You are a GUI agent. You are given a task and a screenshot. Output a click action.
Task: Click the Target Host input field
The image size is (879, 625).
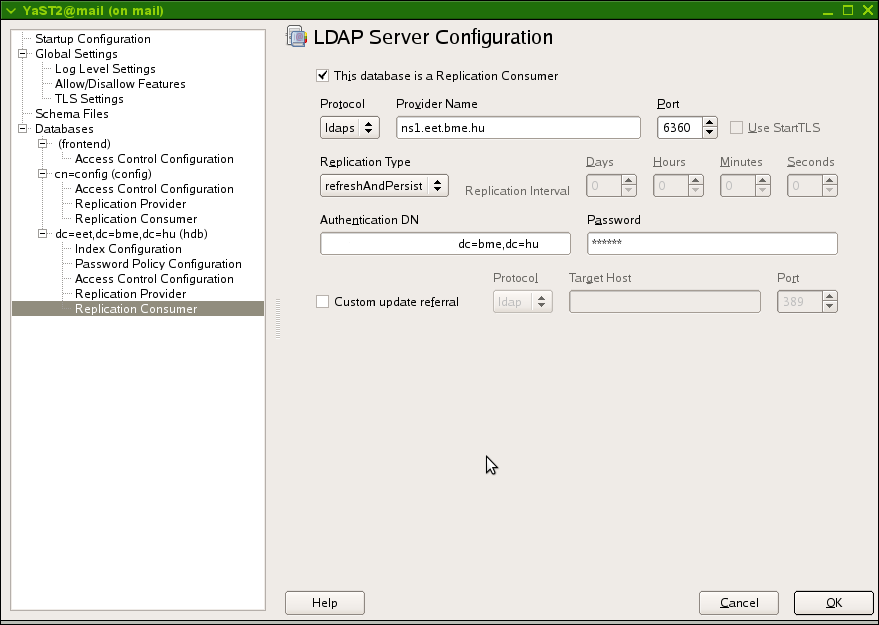665,302
